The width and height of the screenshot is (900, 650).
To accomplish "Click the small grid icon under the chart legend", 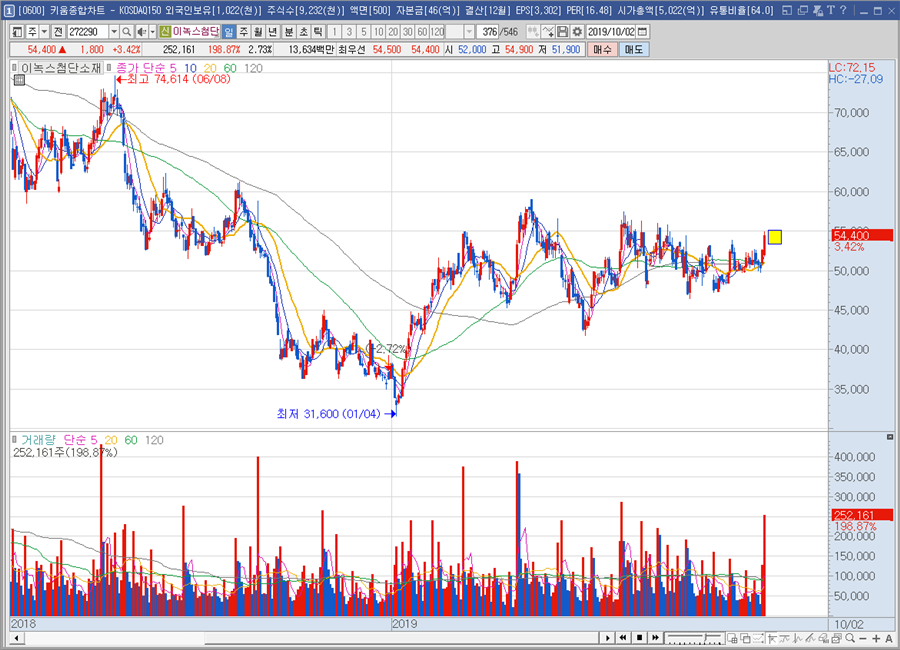I will (19, 80).
